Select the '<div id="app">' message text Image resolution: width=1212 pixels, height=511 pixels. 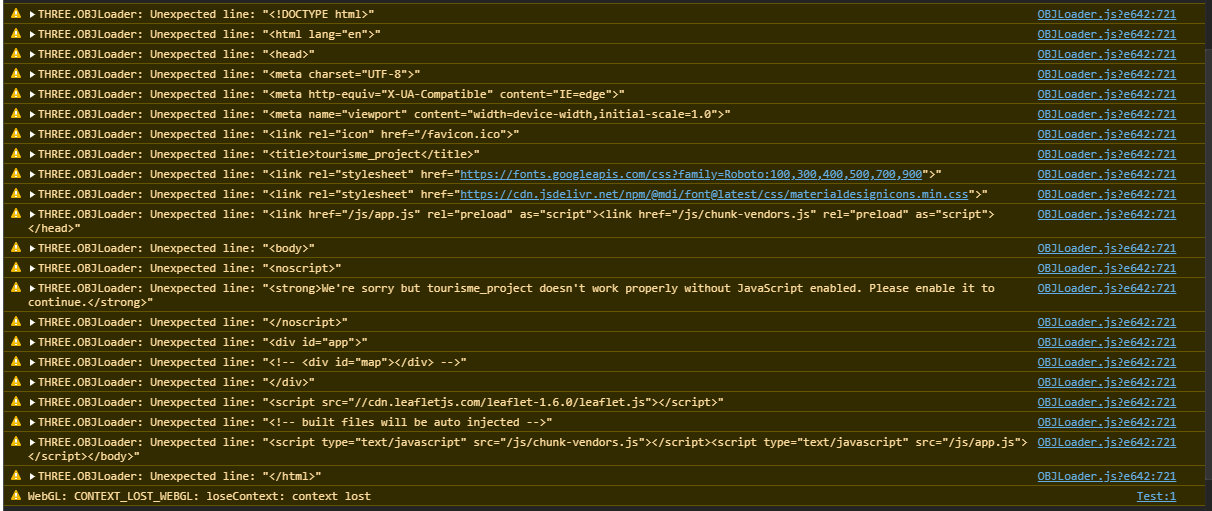(316, 342)
